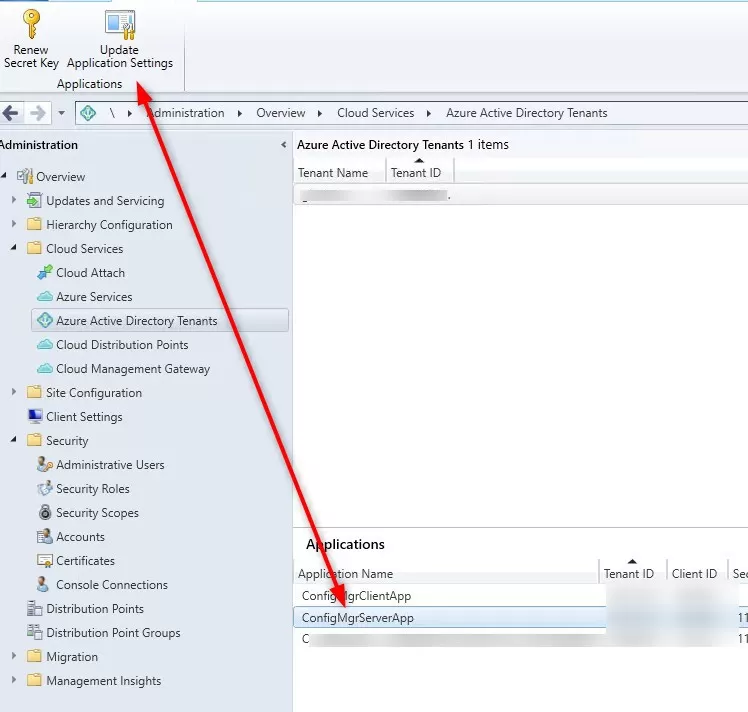This screenshot has height=712, width=748.
Task: Sort applications by Client ID header
Action: coord(697,573)
